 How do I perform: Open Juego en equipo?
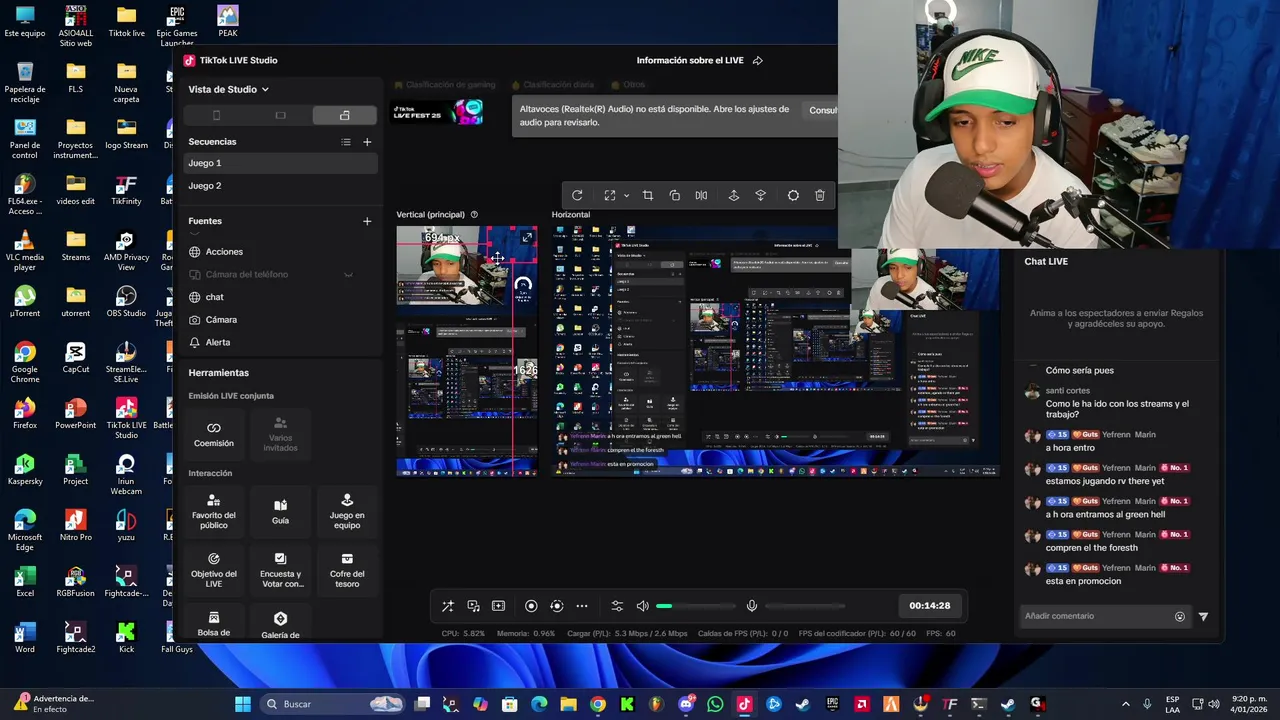click(x=347, y=512)
